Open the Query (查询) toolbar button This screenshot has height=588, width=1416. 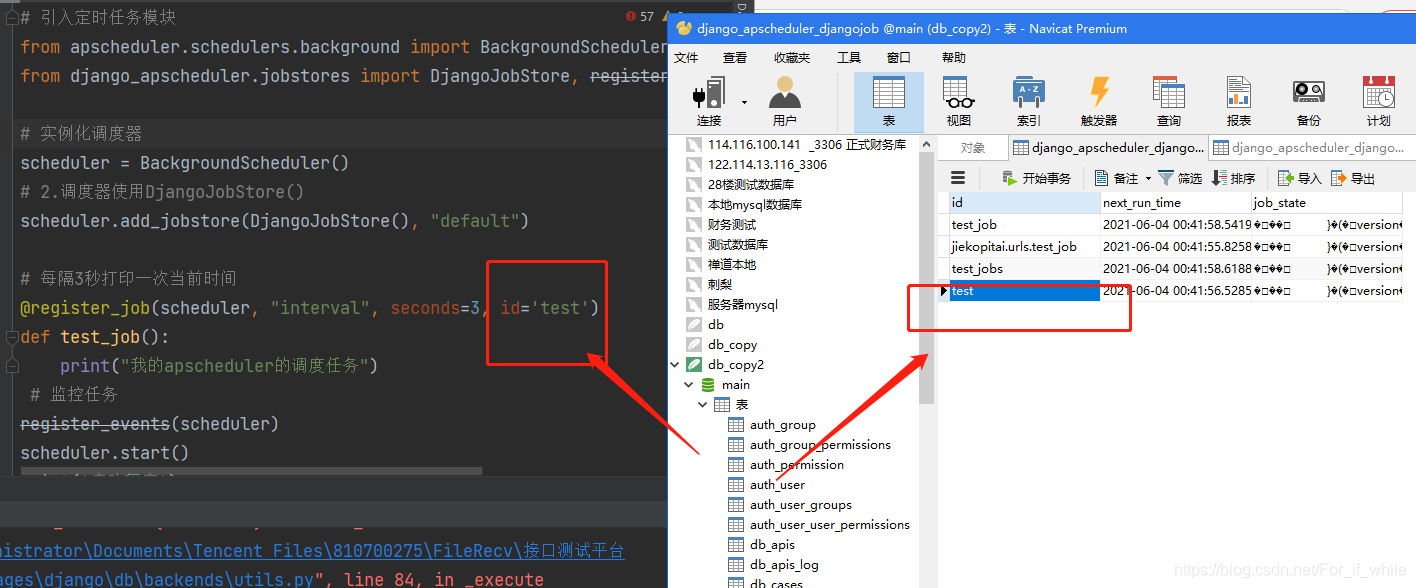1169,102
